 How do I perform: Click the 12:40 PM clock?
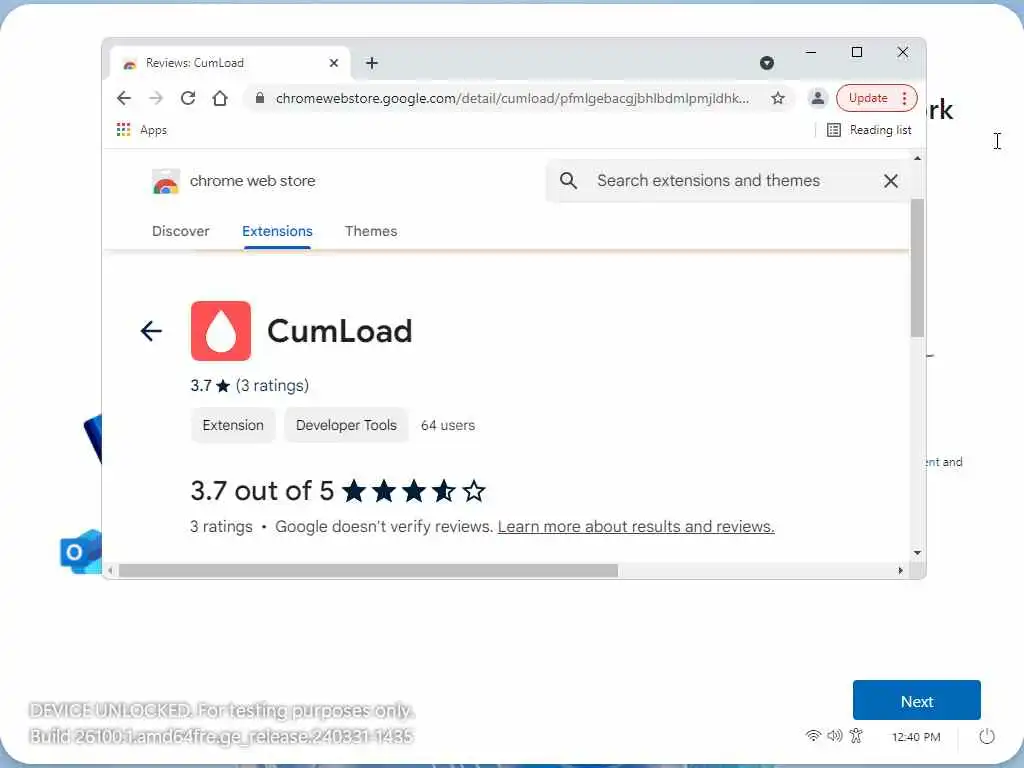[916, 737]
